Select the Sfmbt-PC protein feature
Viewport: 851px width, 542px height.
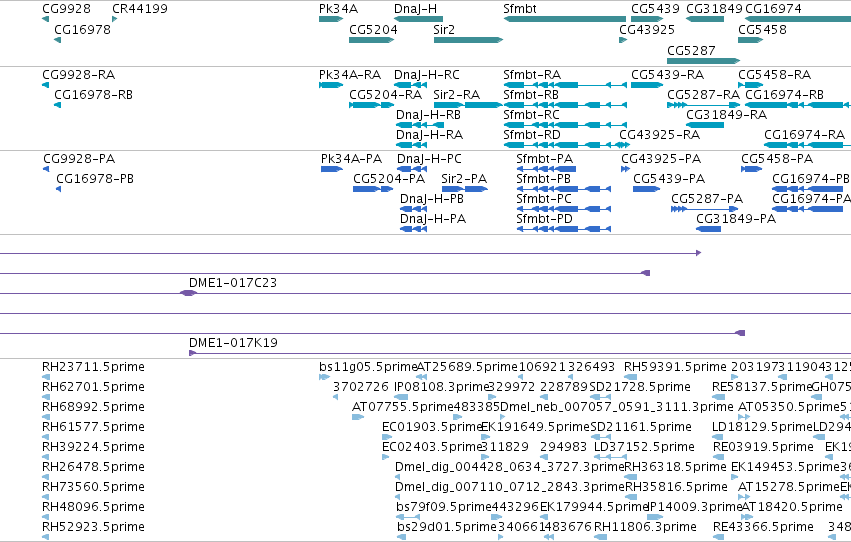pyautogui.click(x=564, y=209)
